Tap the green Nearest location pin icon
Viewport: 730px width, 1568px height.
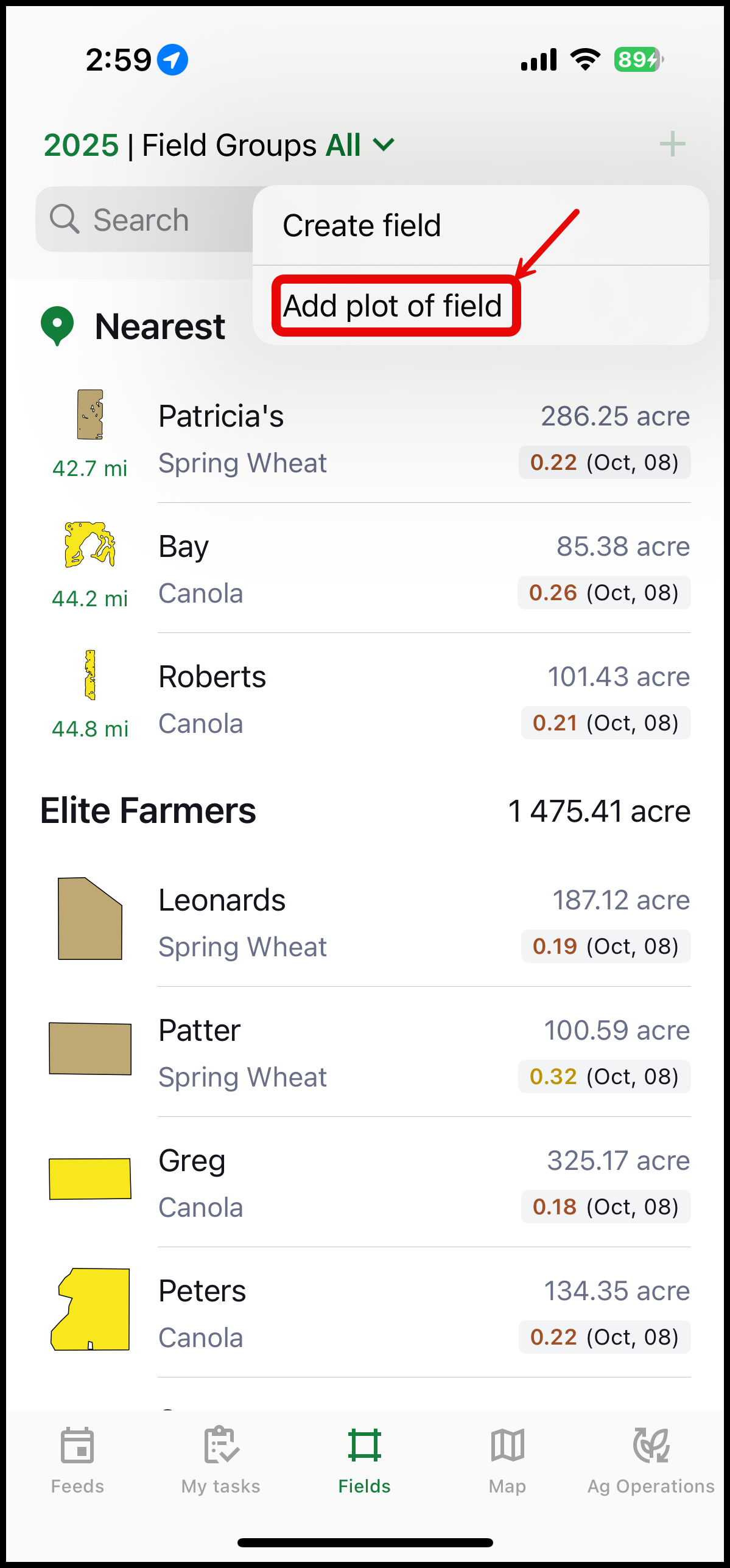click(x=57, y=326)
